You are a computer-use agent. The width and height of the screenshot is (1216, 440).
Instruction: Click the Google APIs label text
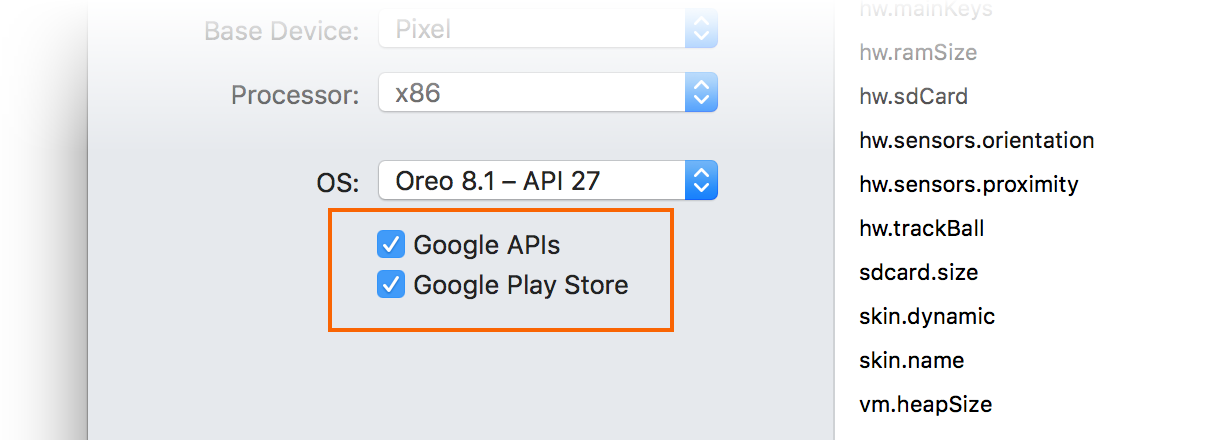click(486, 244)
